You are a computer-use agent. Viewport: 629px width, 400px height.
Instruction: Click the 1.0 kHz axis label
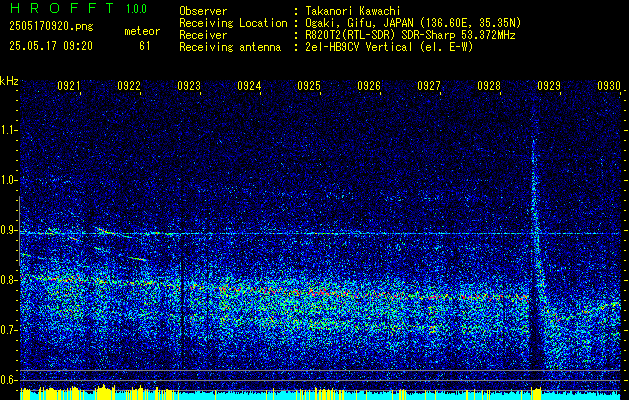pos(9,181)
